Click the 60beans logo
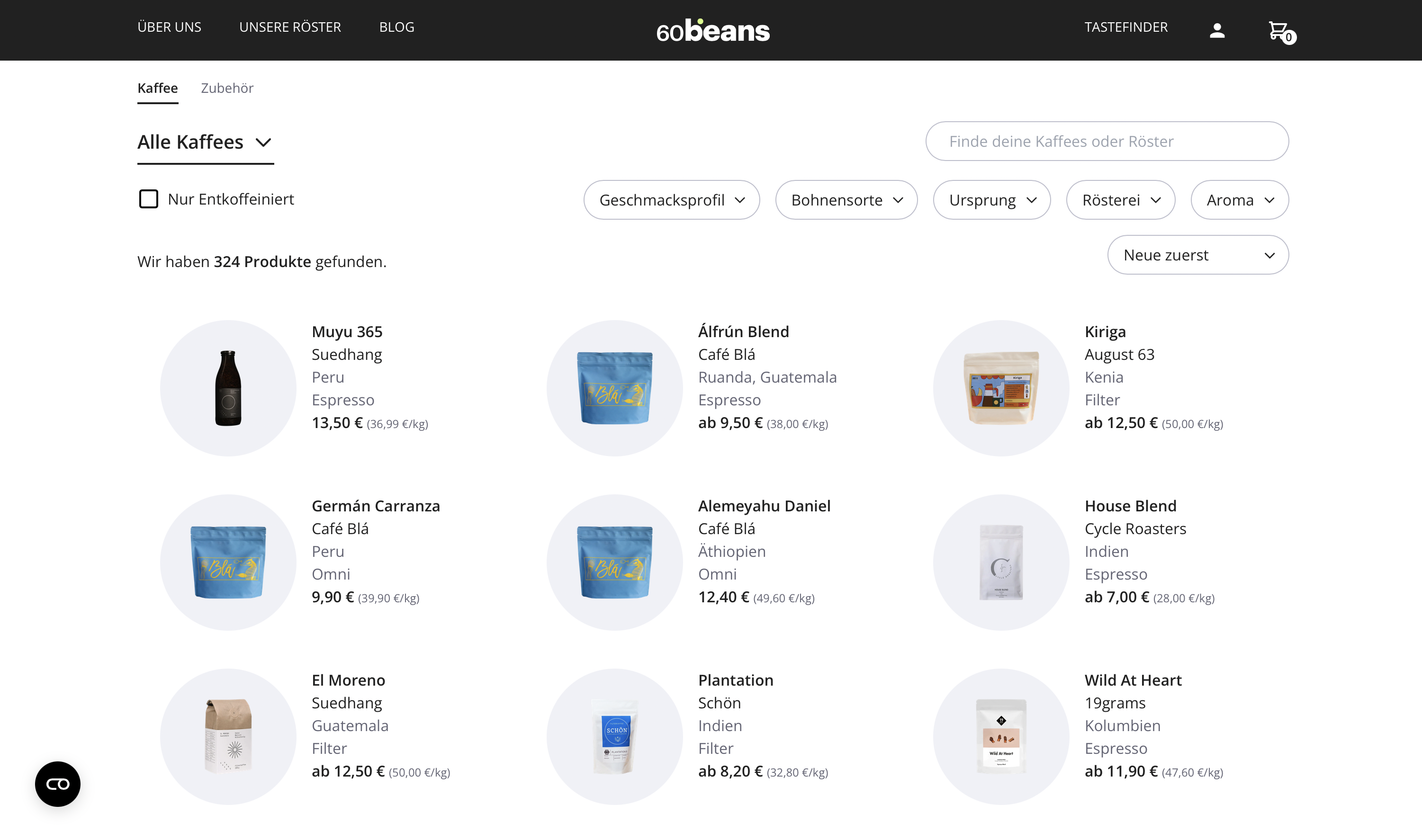1422x840 pixels. point(713,31)
